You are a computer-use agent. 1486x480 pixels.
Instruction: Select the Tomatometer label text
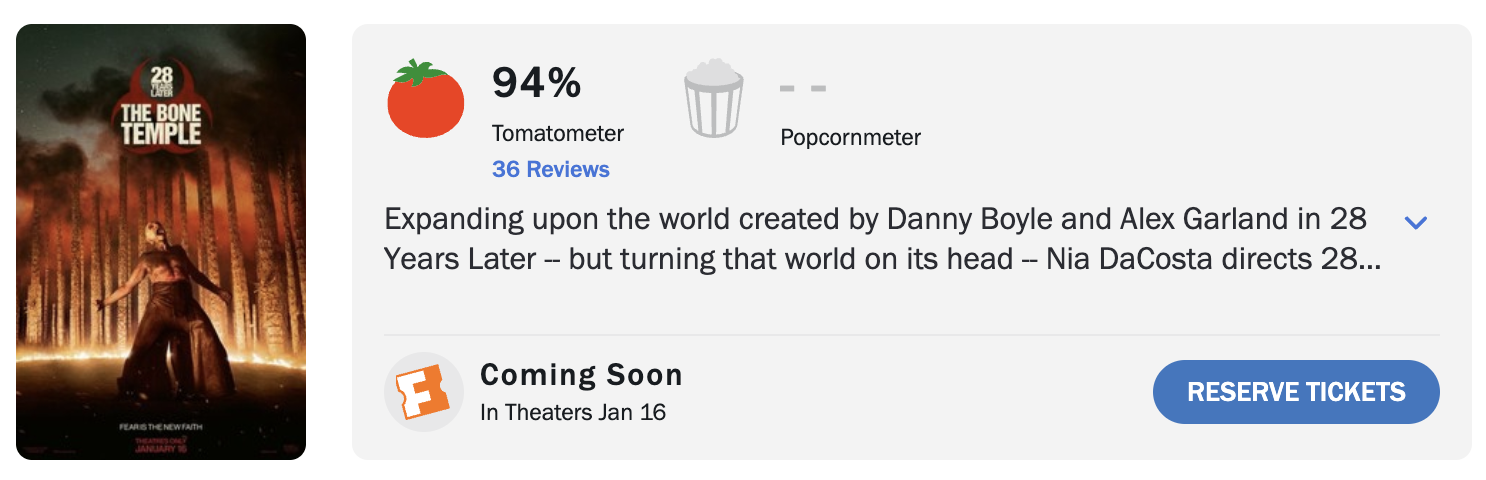click(x=557, y=133)
